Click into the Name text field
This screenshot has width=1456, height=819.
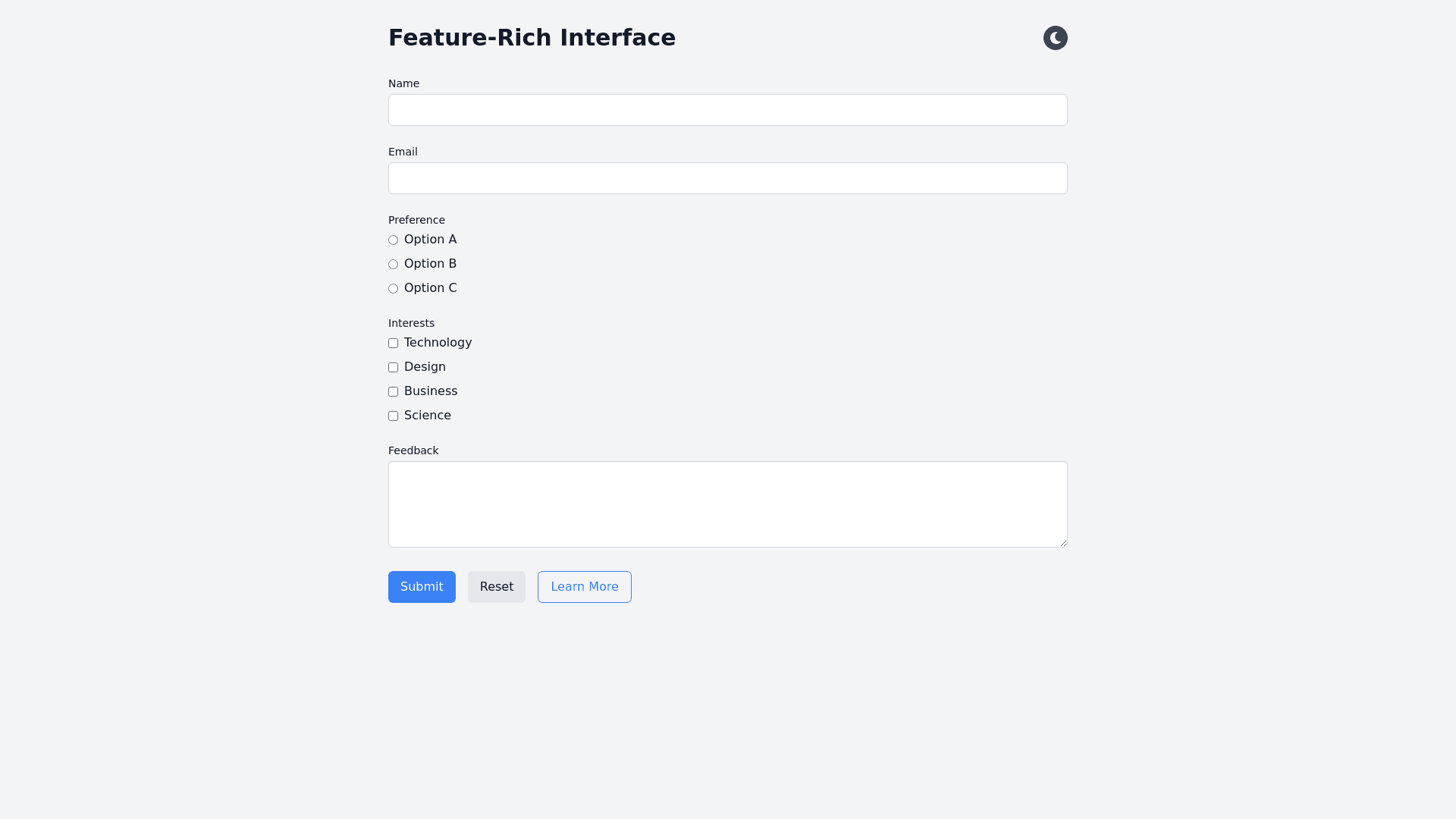(727, 110)
